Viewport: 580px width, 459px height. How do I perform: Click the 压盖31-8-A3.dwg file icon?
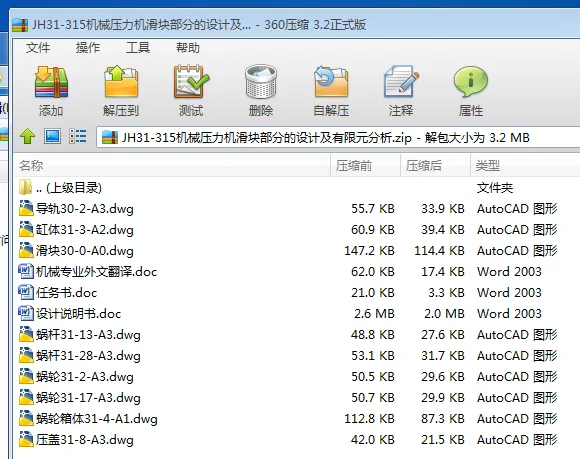tap(26, 439)
